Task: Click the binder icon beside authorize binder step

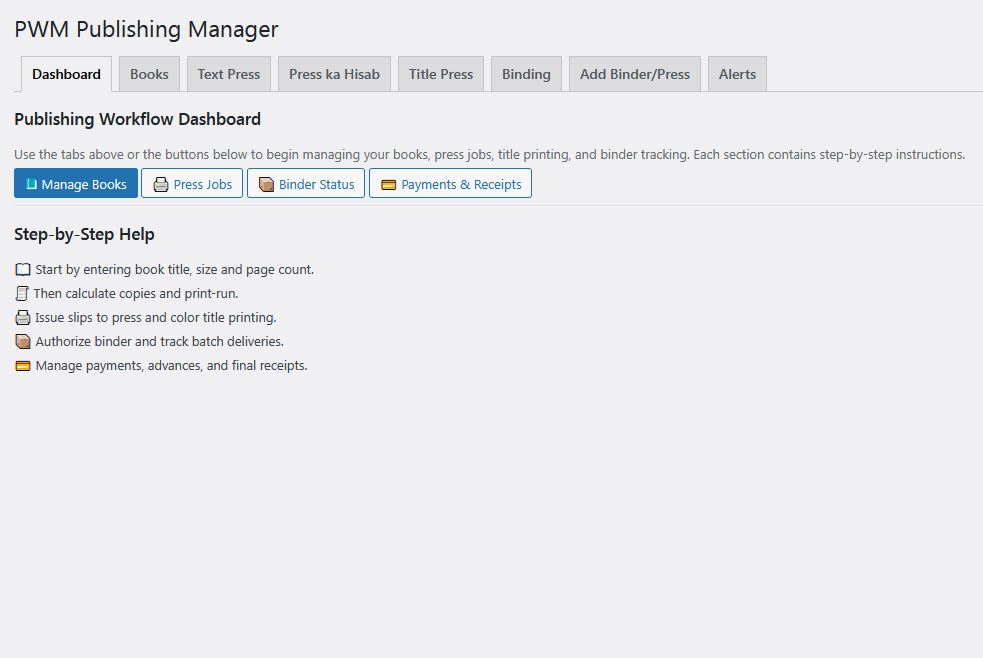Action: tap(22, 341)
